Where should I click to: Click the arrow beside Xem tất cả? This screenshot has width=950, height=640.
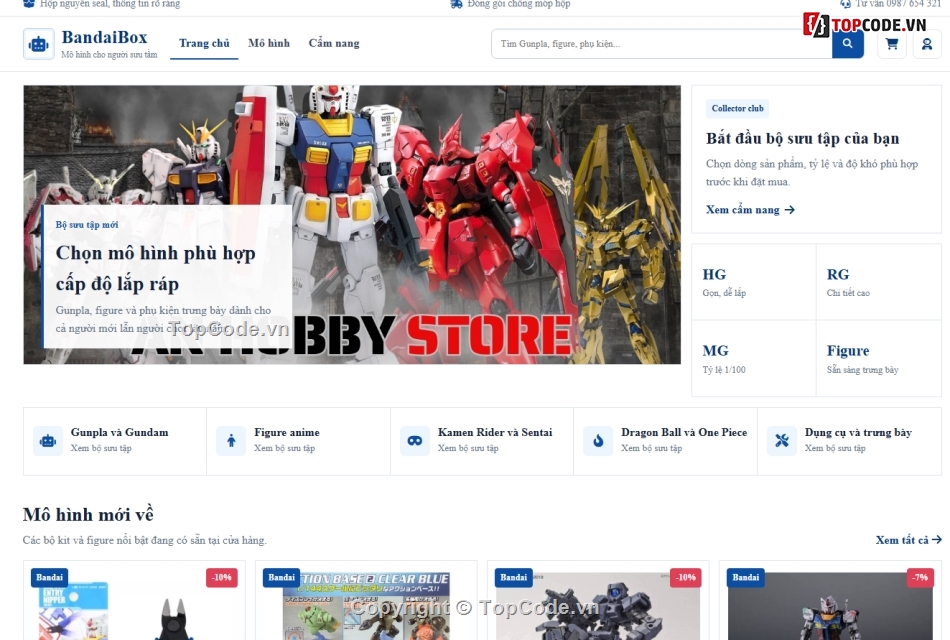tap(937, 539)
